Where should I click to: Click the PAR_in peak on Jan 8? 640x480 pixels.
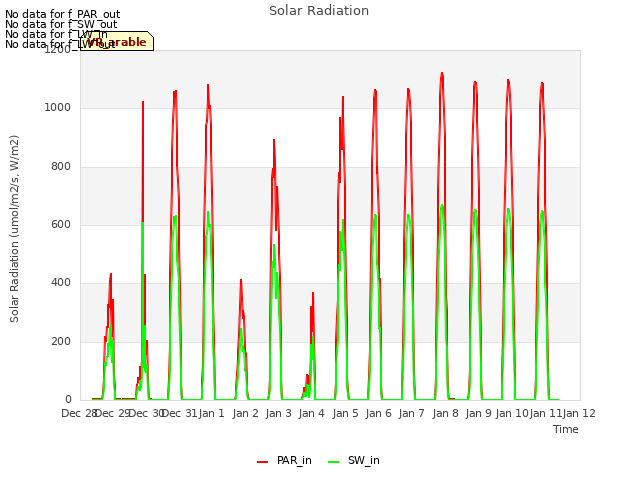442,73
